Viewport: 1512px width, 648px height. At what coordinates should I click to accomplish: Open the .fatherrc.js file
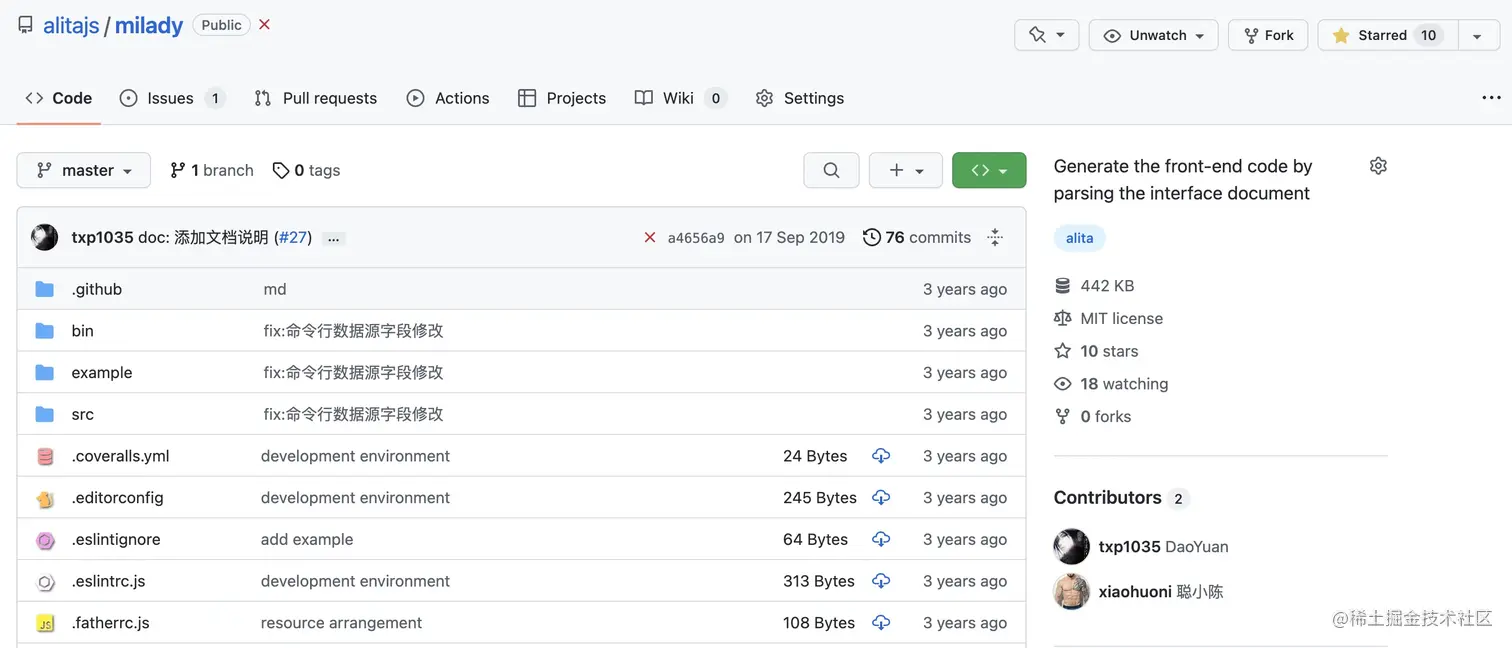(x=110, y=622)
